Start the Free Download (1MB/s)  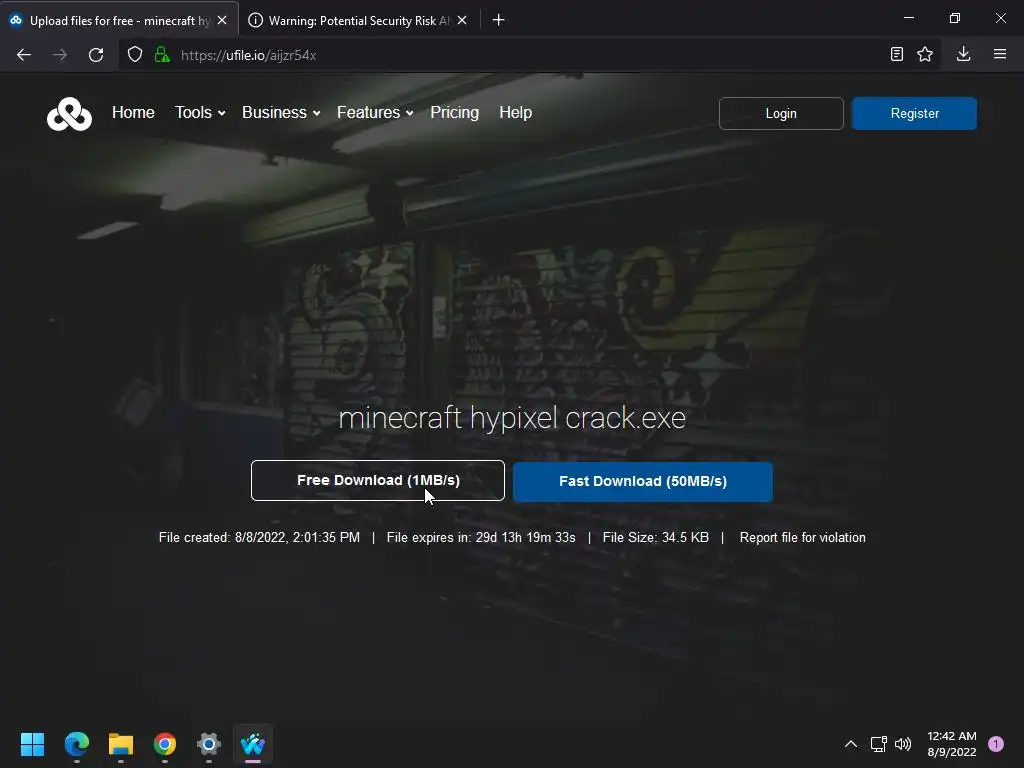coord(377,481)
